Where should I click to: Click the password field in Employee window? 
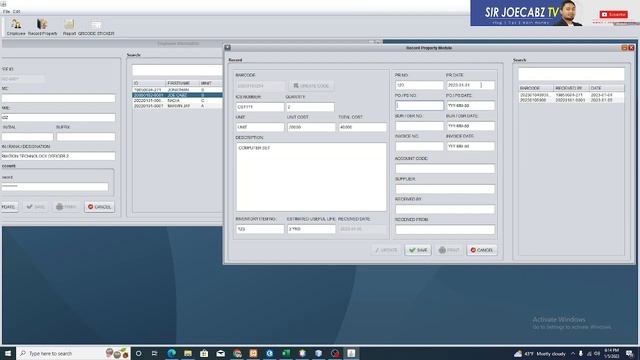click(55, 187)
